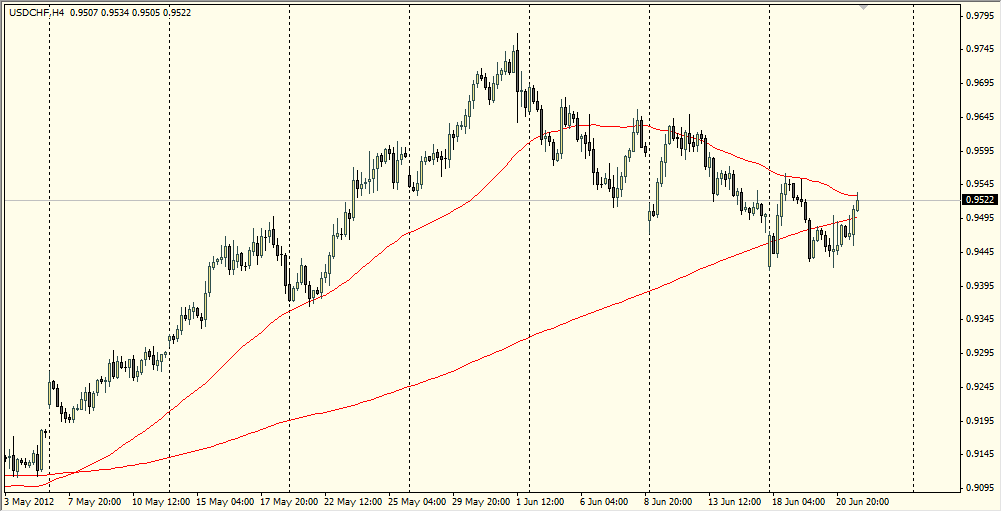Click the 0.9595 price axis label
This screenshot has height=512, width=1002.
point(982,151)
